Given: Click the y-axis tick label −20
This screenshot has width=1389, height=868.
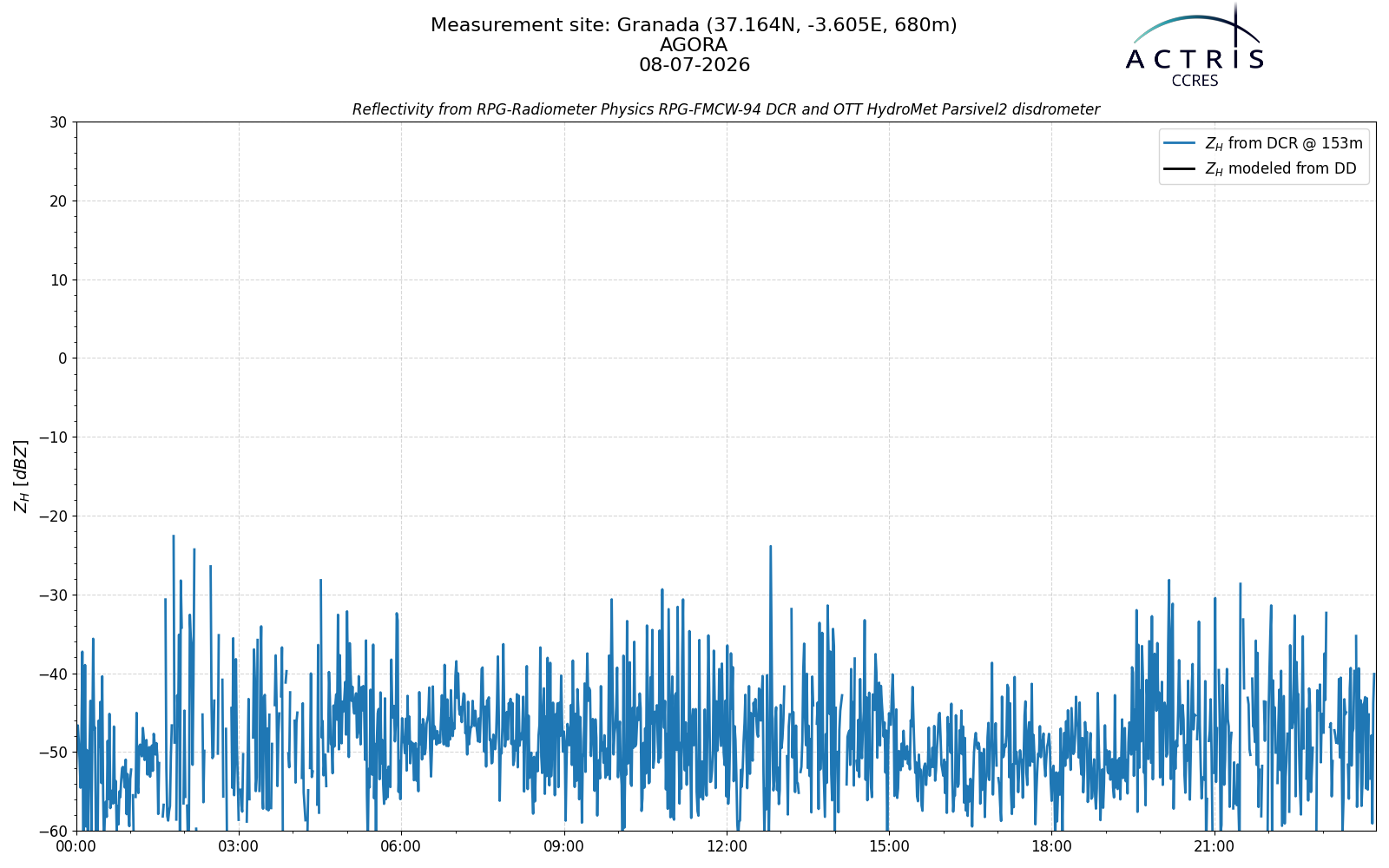Looking at the screenshot, I should pyautogui.click(x=52, y=516).
